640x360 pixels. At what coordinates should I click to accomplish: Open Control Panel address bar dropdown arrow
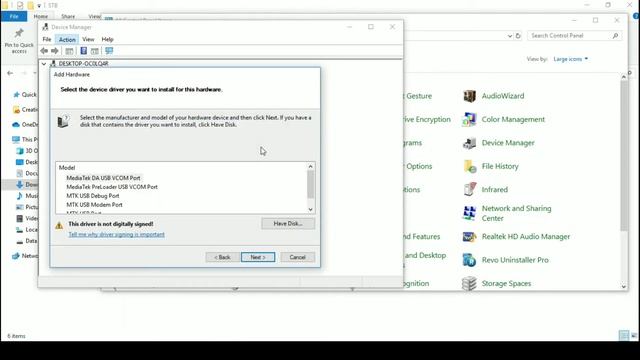click(x=510, y=36)
